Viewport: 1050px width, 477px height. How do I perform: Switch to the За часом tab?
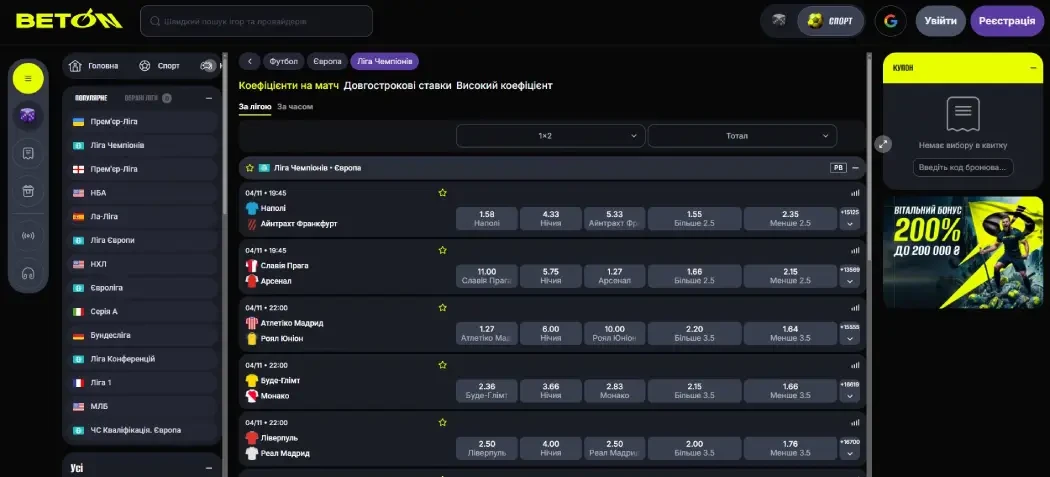(x=294, y=106)
